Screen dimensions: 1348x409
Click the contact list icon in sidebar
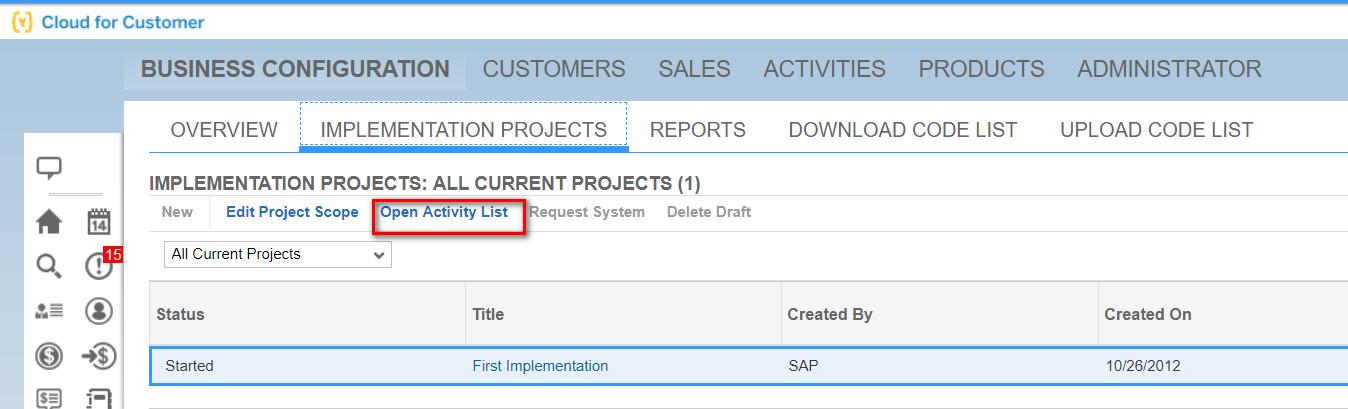coord(49,311)
